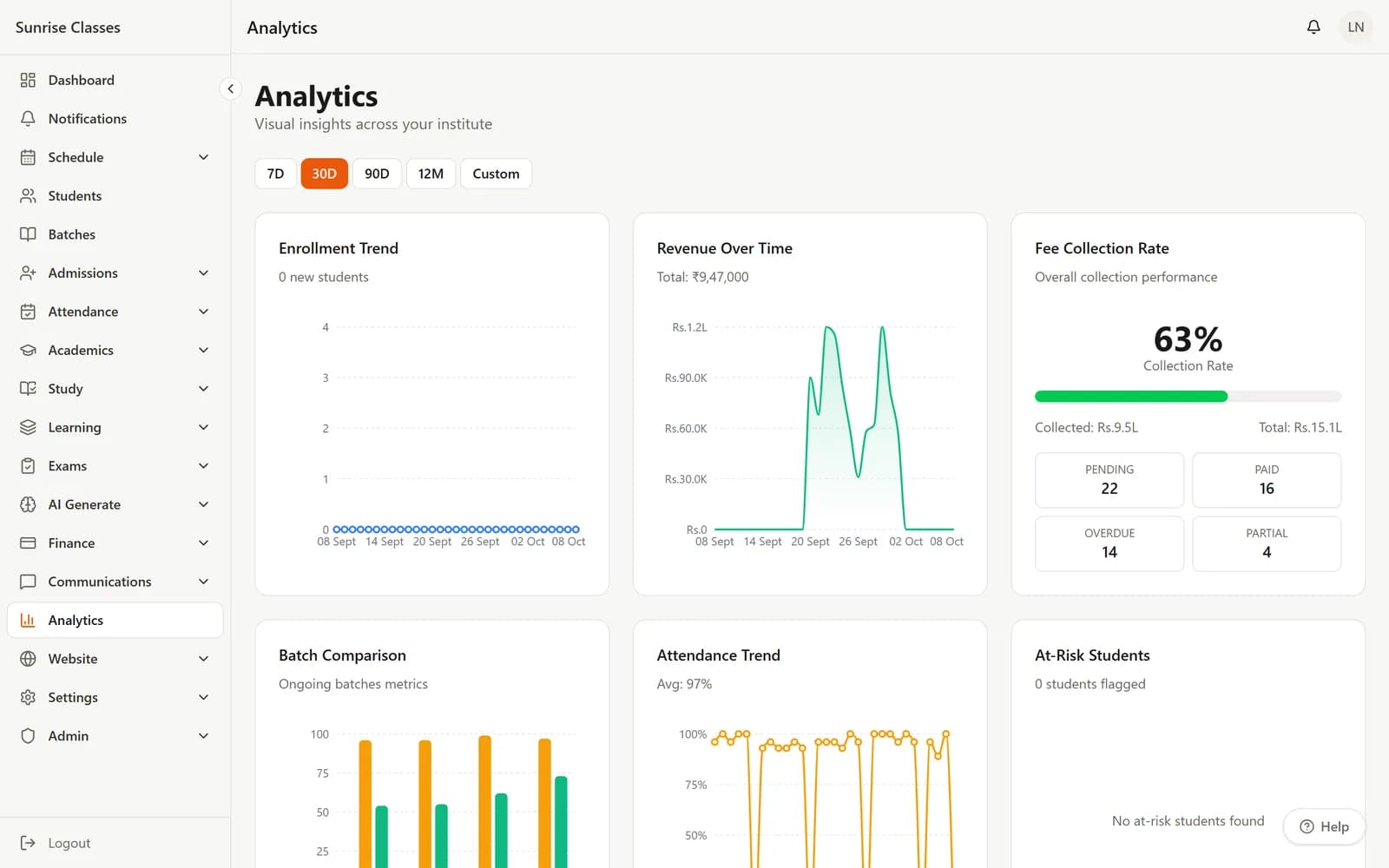The image size is (1389, 868).
Task: Click the Academics graduation cap icon
Action: [28, 351]
